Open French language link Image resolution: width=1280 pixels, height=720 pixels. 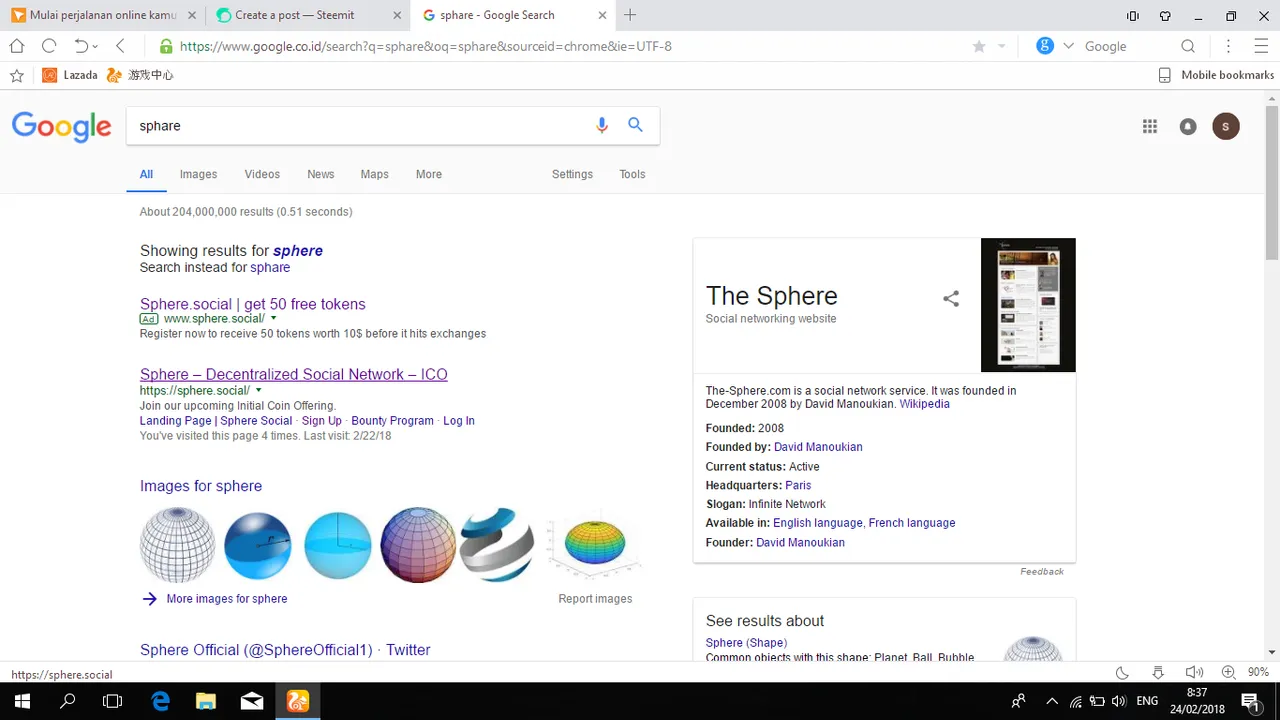912,523
